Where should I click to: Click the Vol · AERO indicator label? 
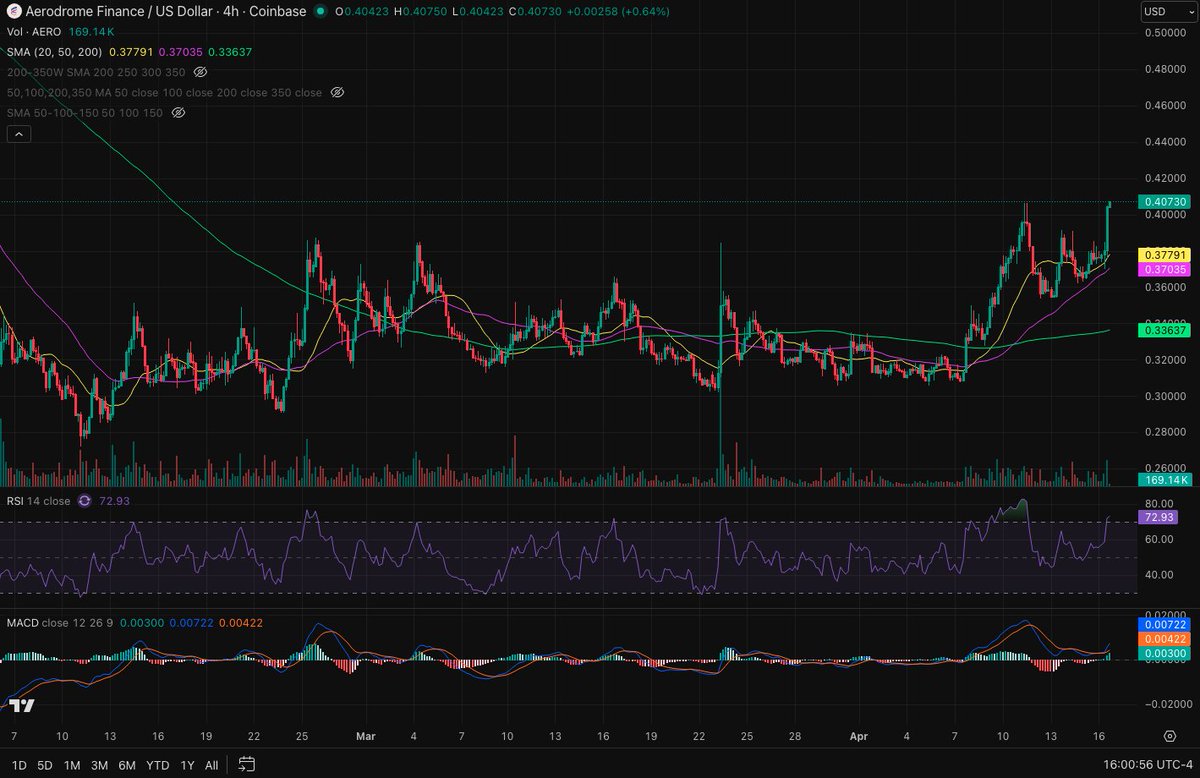tap(34, 32)
